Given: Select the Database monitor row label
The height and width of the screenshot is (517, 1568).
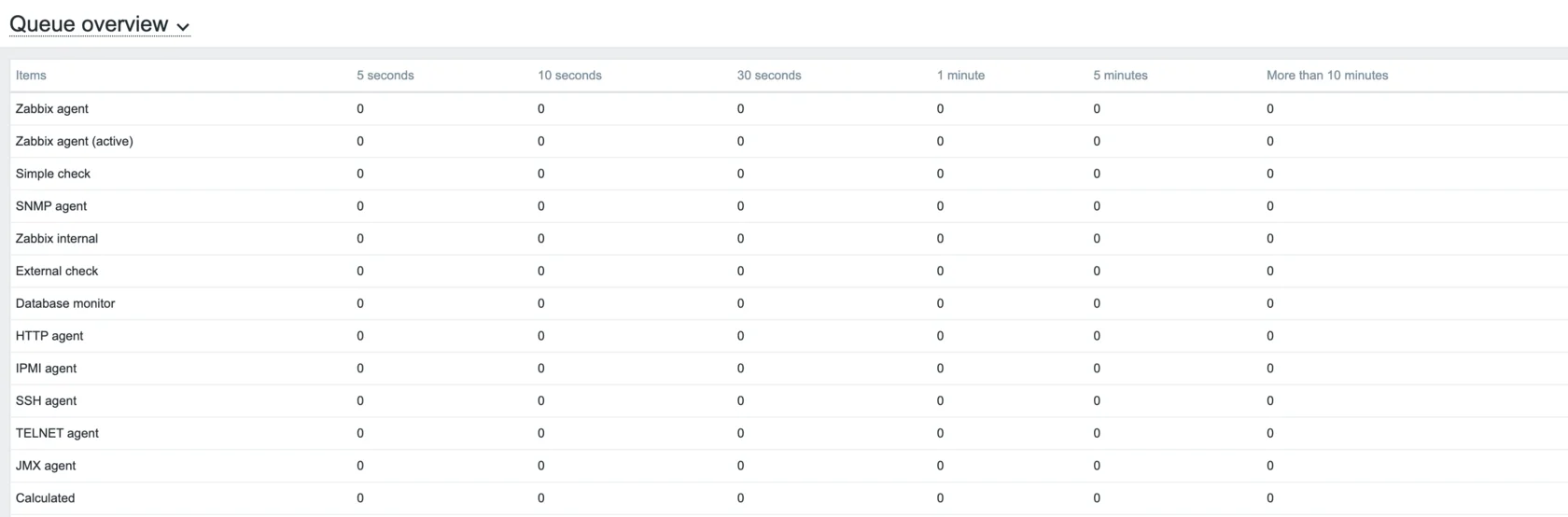Looking at the screenshot, I should click(x=65, y=303).
